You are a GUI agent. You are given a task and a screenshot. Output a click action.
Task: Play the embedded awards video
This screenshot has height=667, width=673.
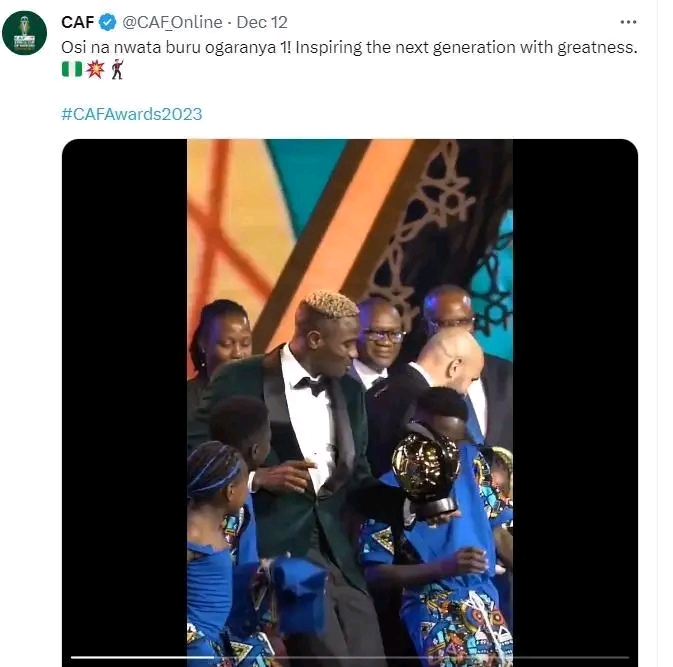[x=349, y=400]
